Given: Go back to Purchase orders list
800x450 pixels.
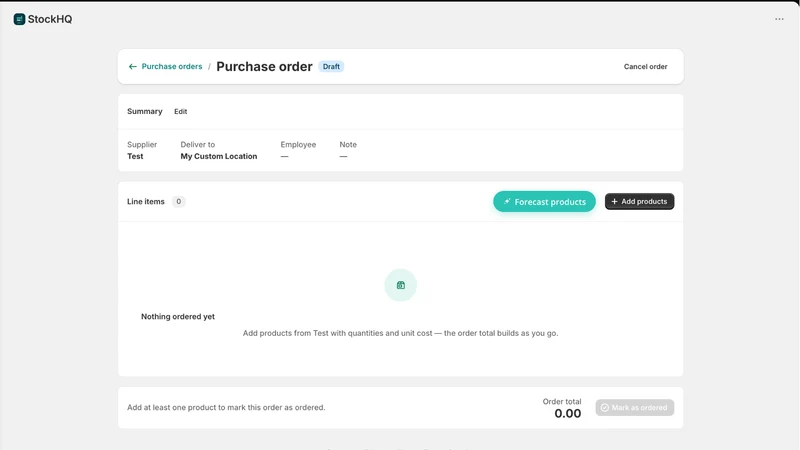Looking at the screenshot, I should [172, 66].
